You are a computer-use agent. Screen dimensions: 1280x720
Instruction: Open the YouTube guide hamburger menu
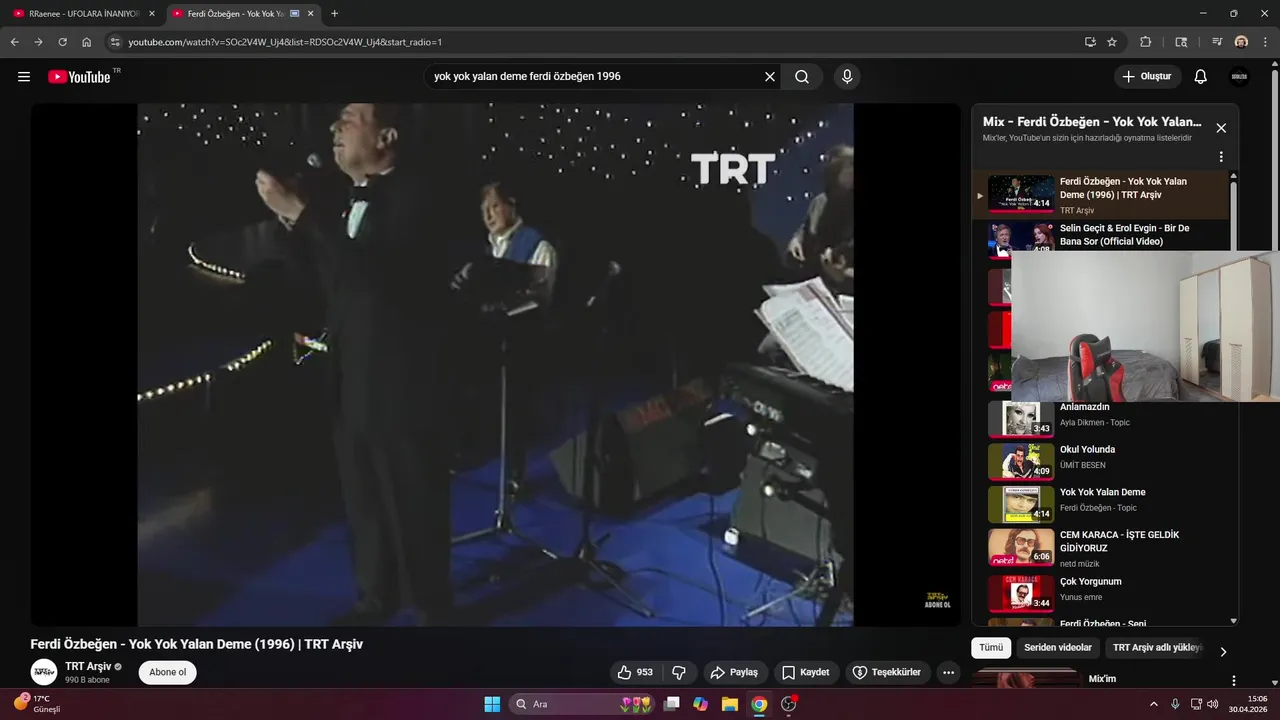click(x=24, y=77)
